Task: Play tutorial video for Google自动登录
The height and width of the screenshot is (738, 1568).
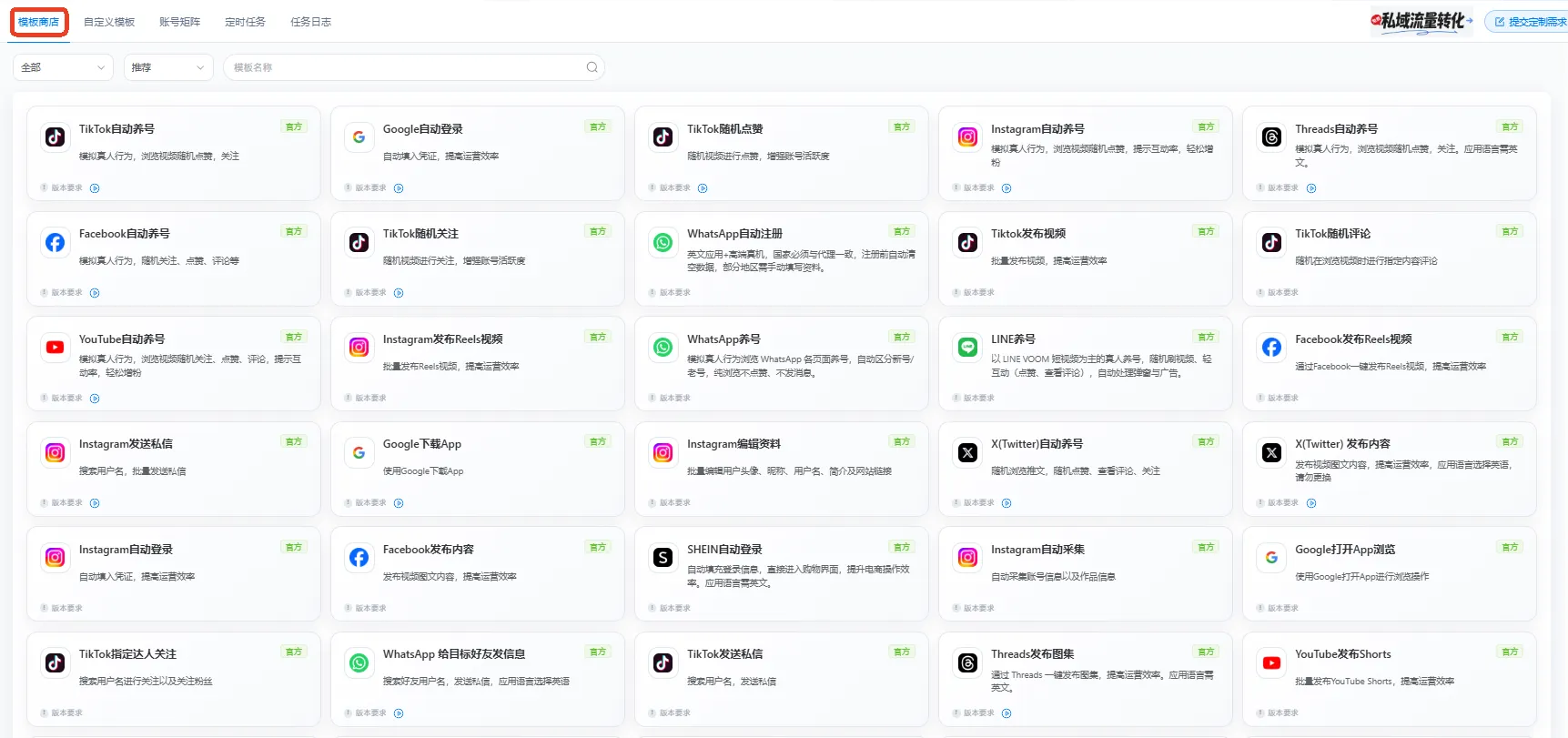Action: pyautogui.click(x=399, y=188)
